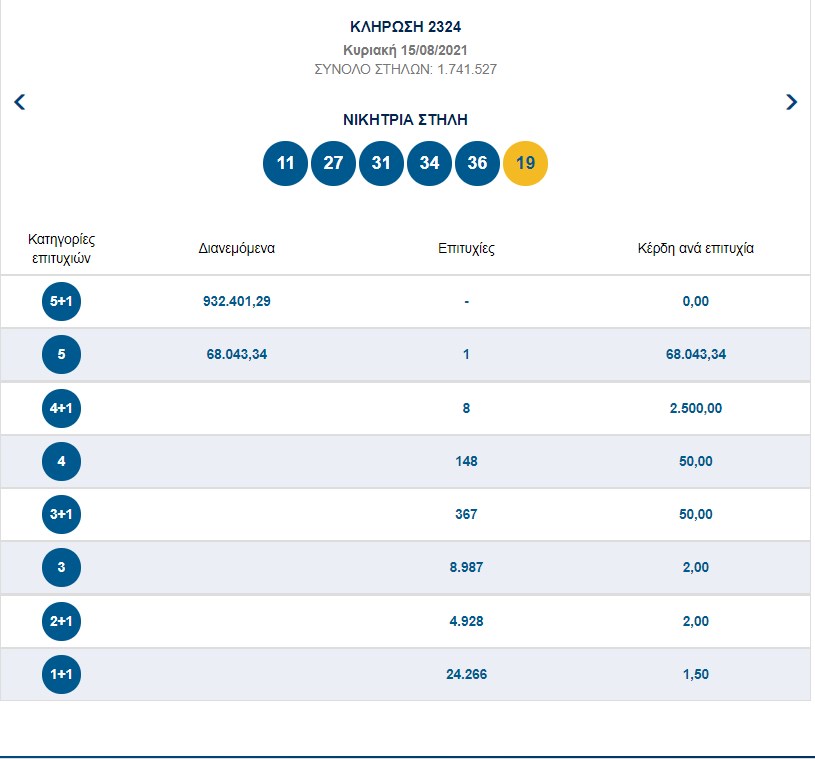Click the ΚΛΗΡΩΣΗ 2324 draw title
The image size is (815, 759).
pos(405,27)
